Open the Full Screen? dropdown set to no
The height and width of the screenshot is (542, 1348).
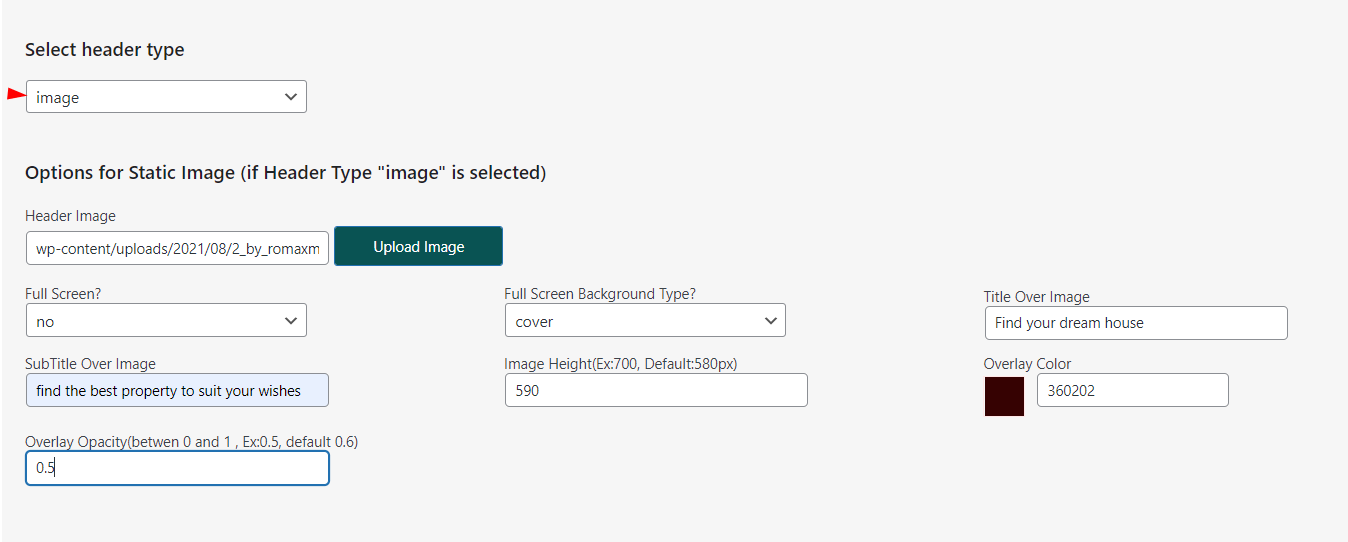pyautogui.click(x=166, y=321)
